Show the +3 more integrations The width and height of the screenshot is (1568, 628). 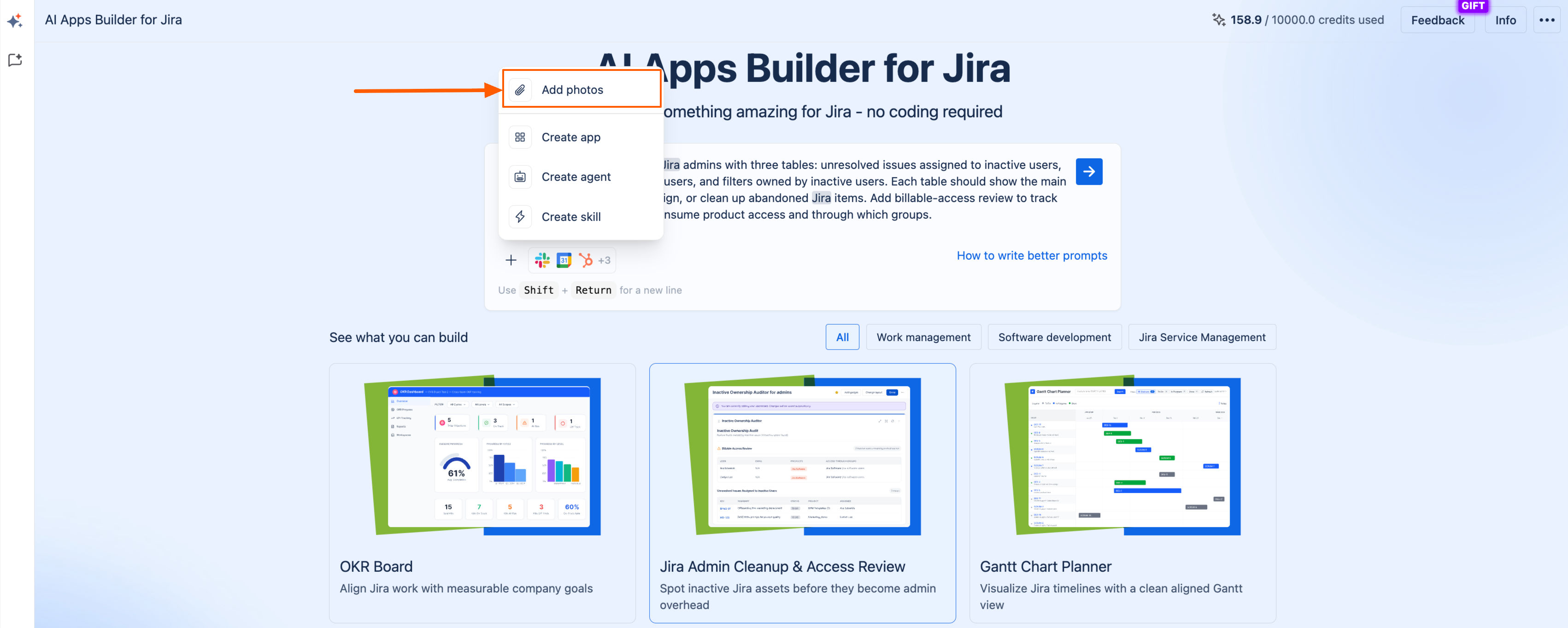coord(604,260)
